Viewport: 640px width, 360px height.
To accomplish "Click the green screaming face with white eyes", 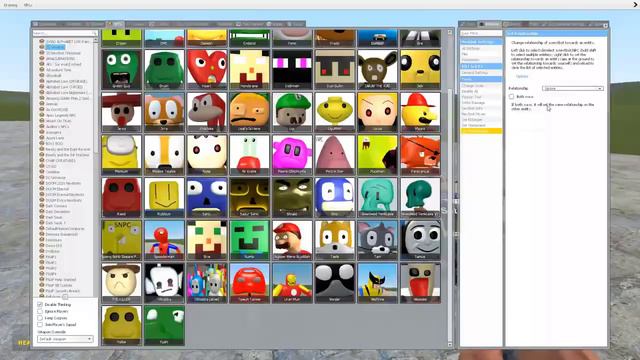I will (122, 69).
